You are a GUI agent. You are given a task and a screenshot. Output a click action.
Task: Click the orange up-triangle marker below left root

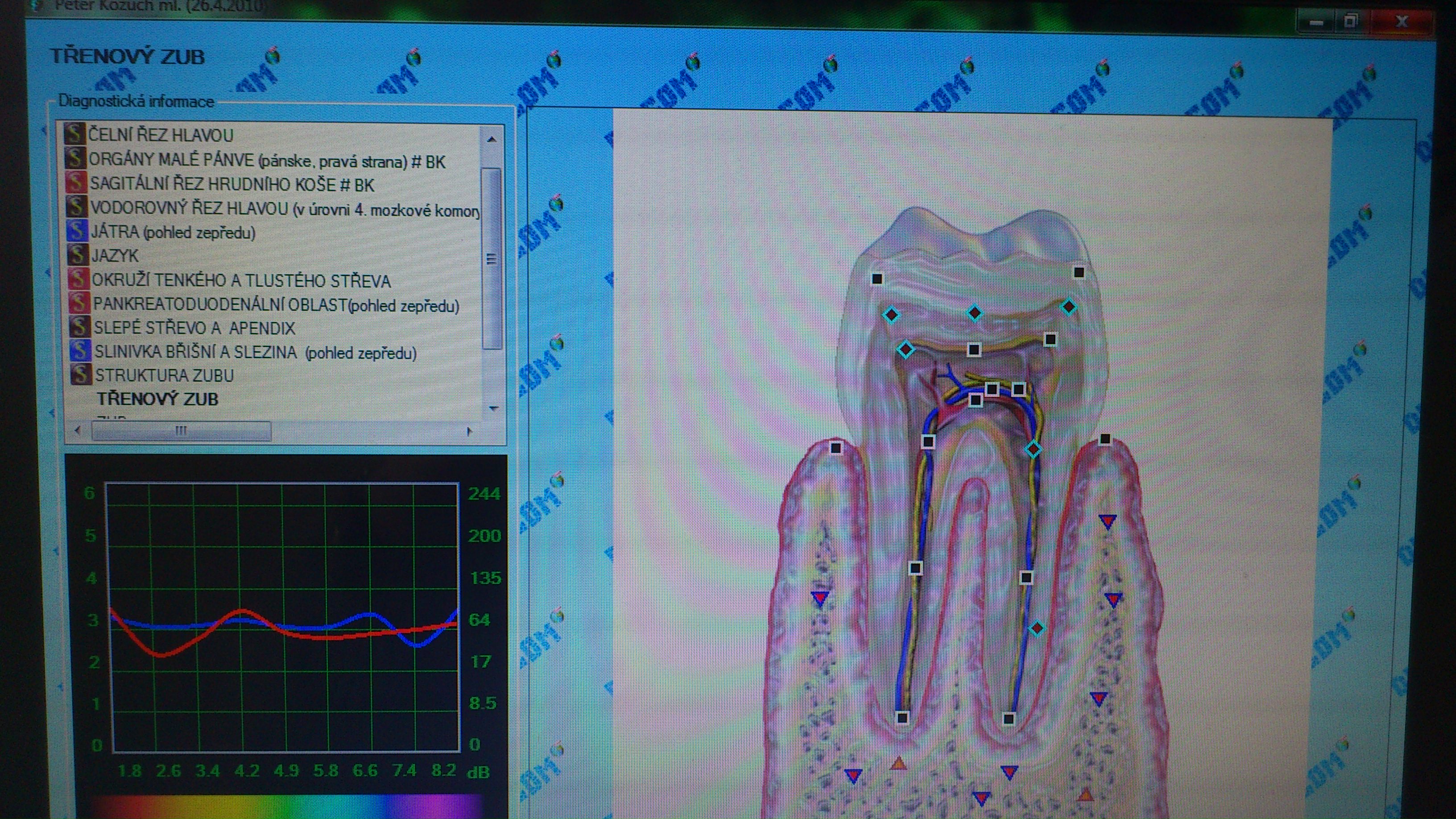pyautogui.click(x=899, y=764)
